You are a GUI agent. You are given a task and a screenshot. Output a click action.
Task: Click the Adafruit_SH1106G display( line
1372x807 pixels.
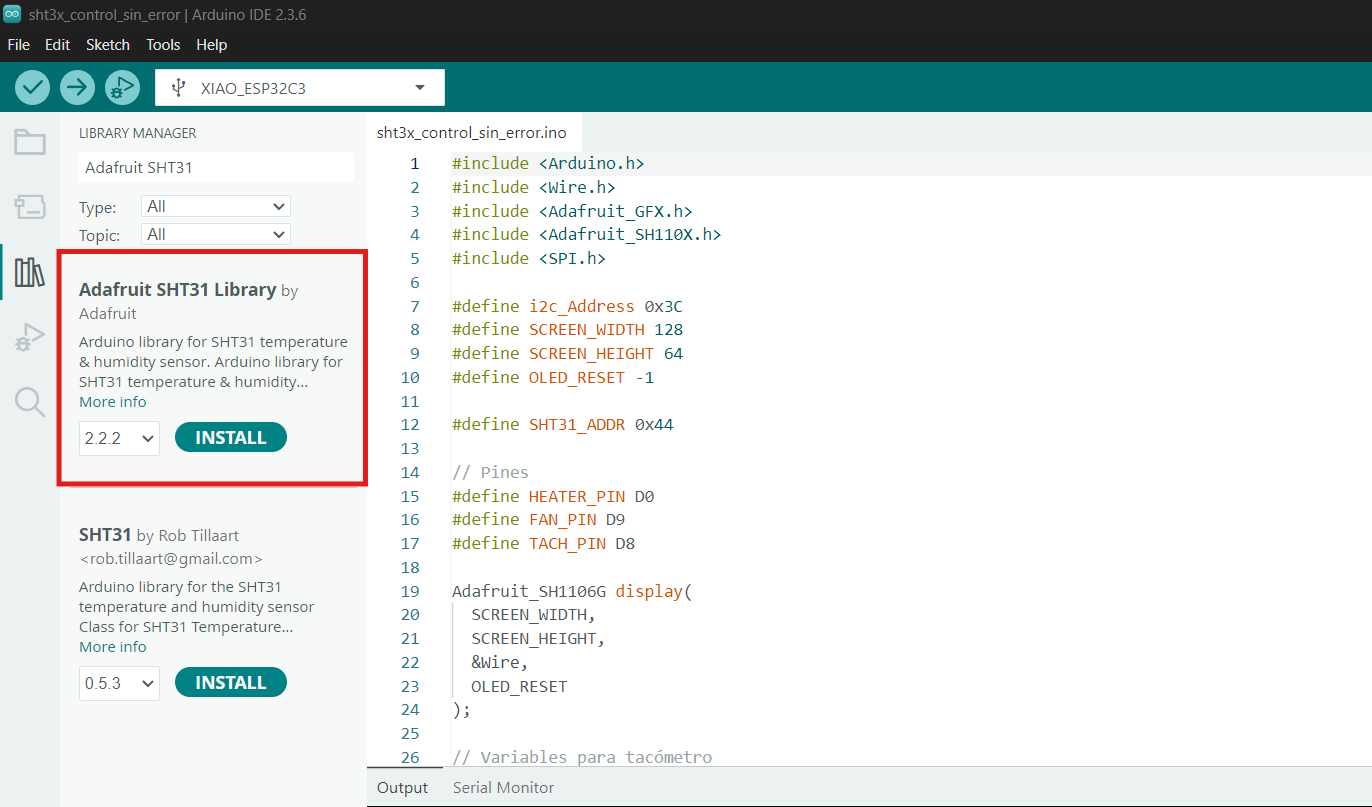point(572,591)
